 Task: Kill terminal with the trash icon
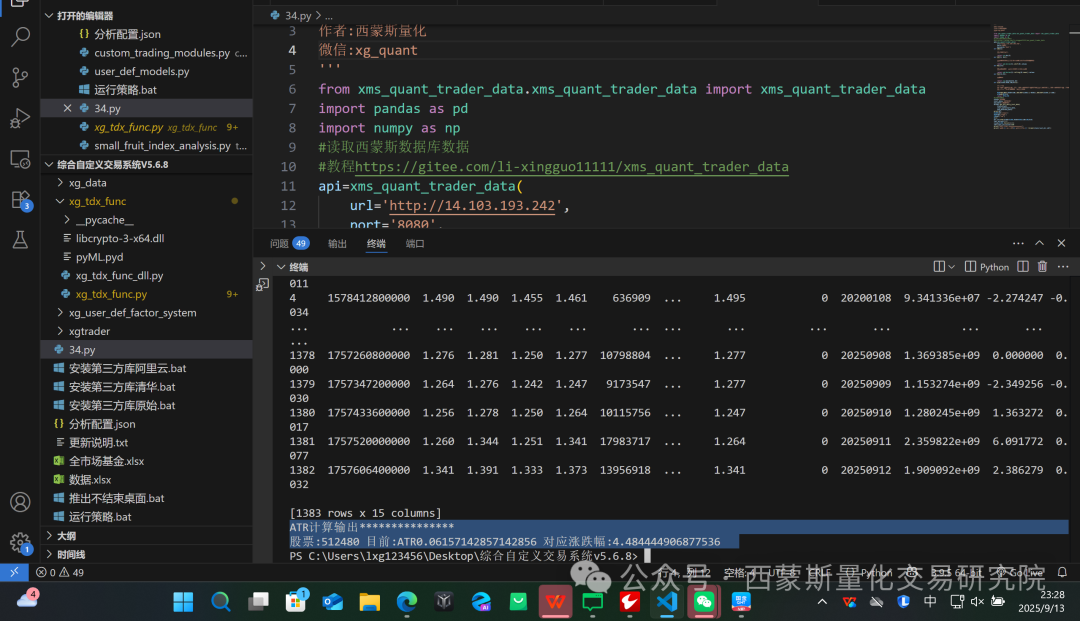(1042, 266)
